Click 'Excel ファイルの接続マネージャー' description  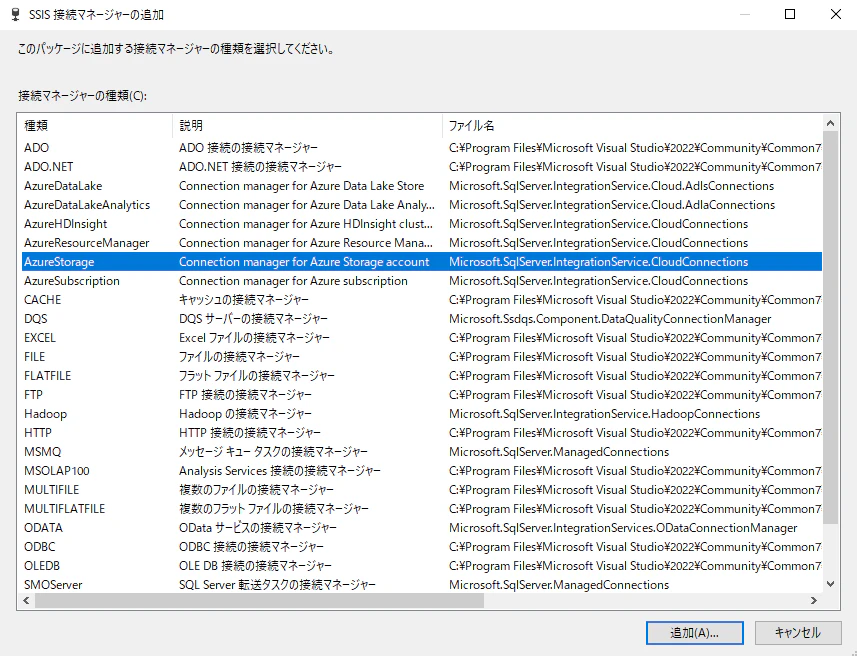coord(254,338)
